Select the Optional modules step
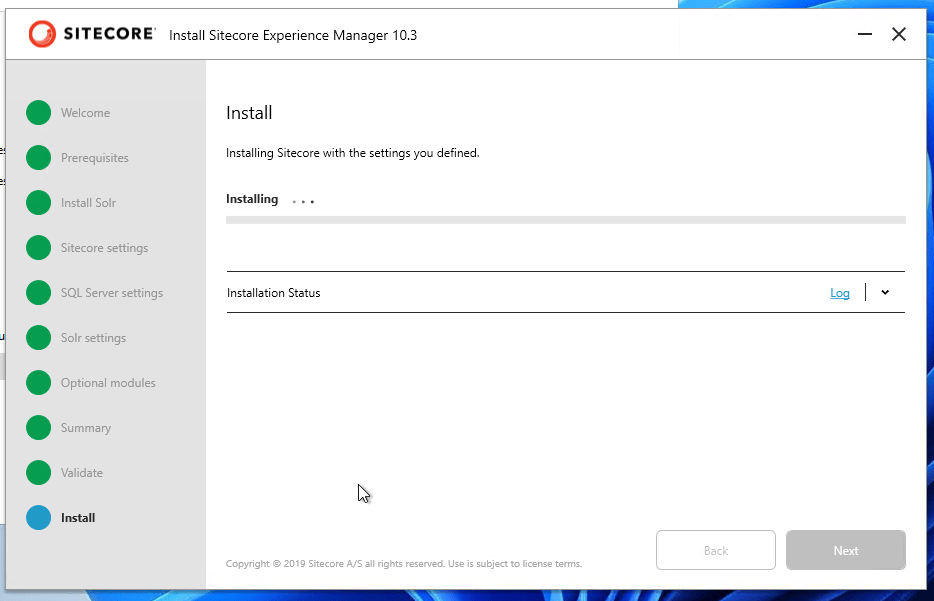 (x=108, y=383)
